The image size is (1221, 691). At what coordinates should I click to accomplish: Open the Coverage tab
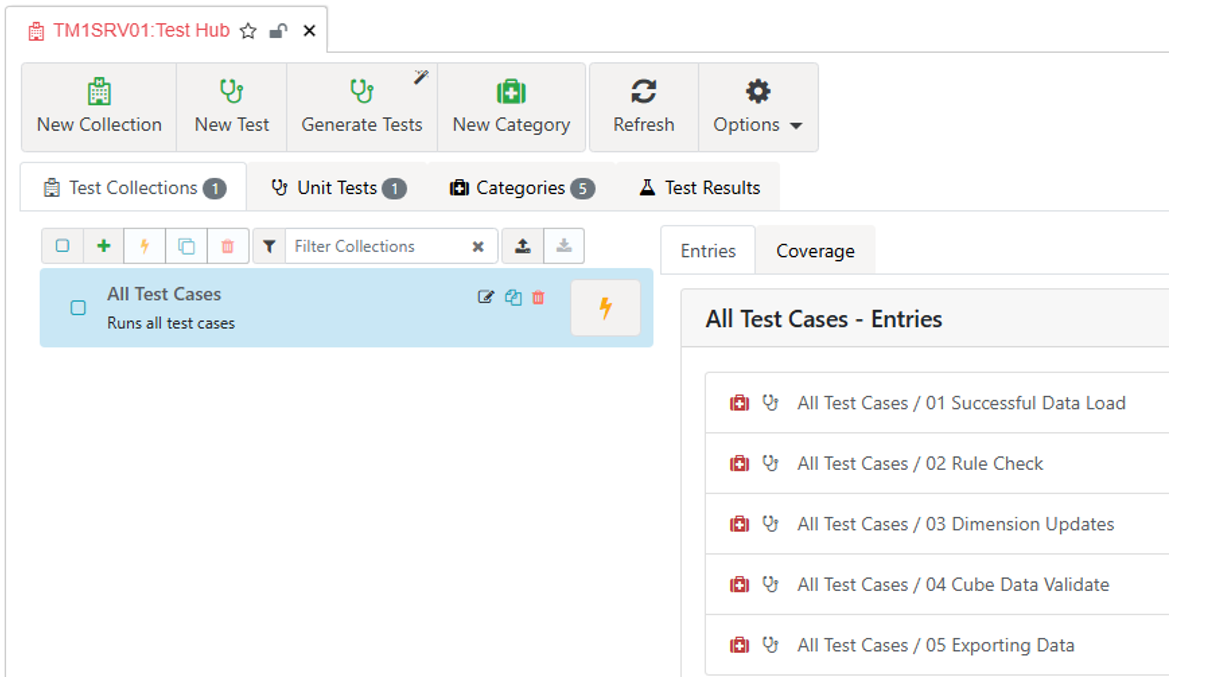[815, 251]
